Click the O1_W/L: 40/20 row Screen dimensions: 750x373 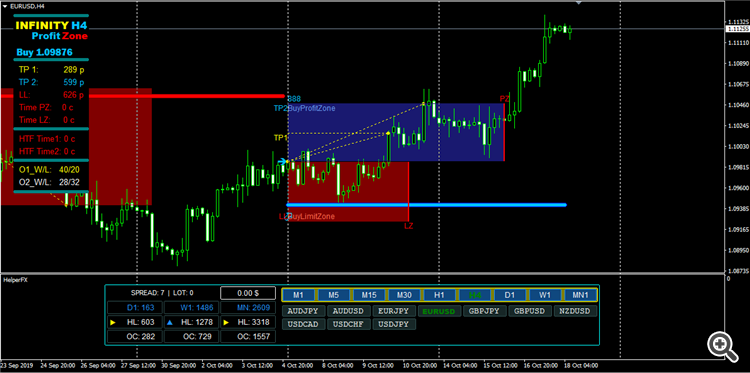tap(49, 169)
